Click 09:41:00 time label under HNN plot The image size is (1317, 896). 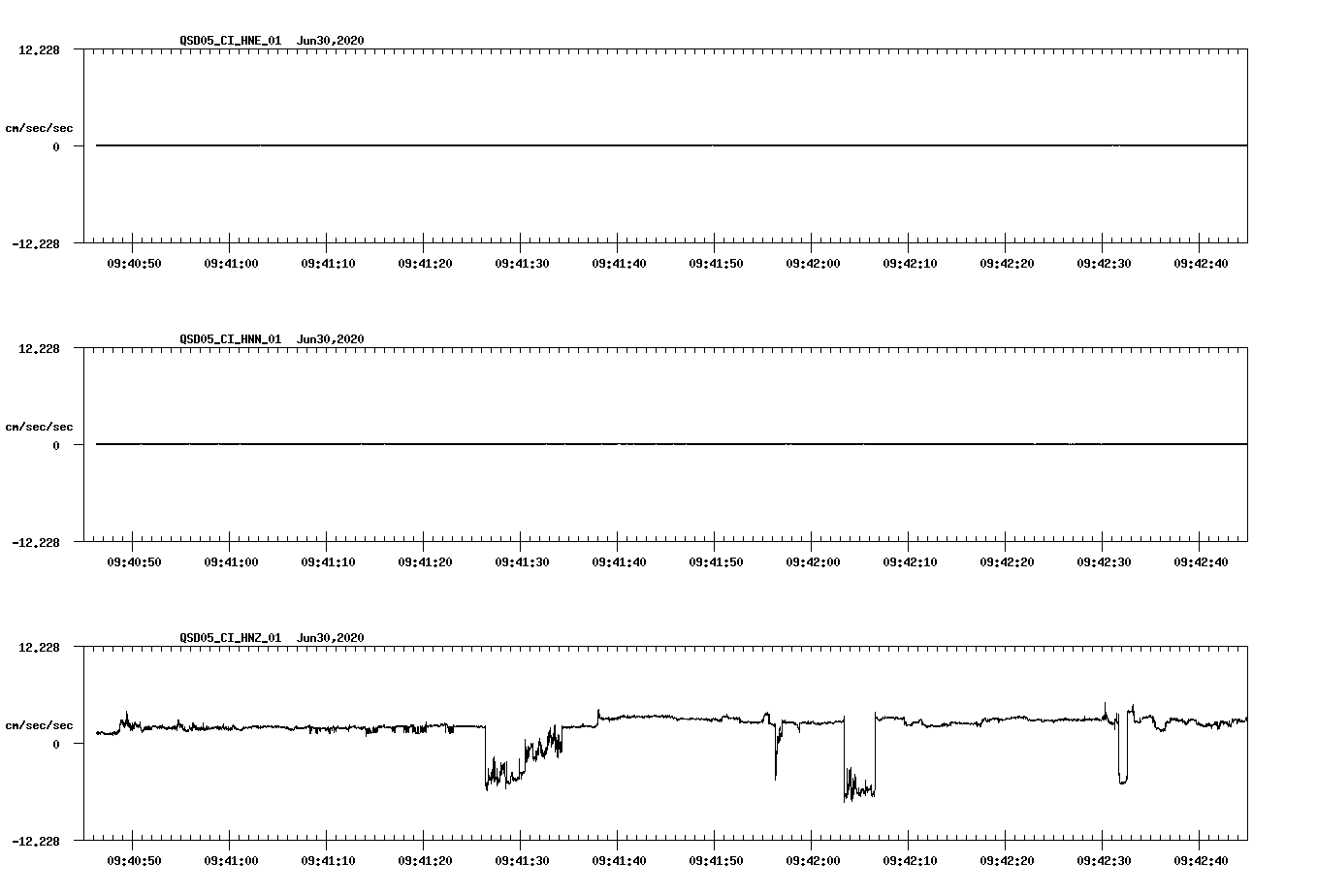pyautogui.click(x=231, y=562)
